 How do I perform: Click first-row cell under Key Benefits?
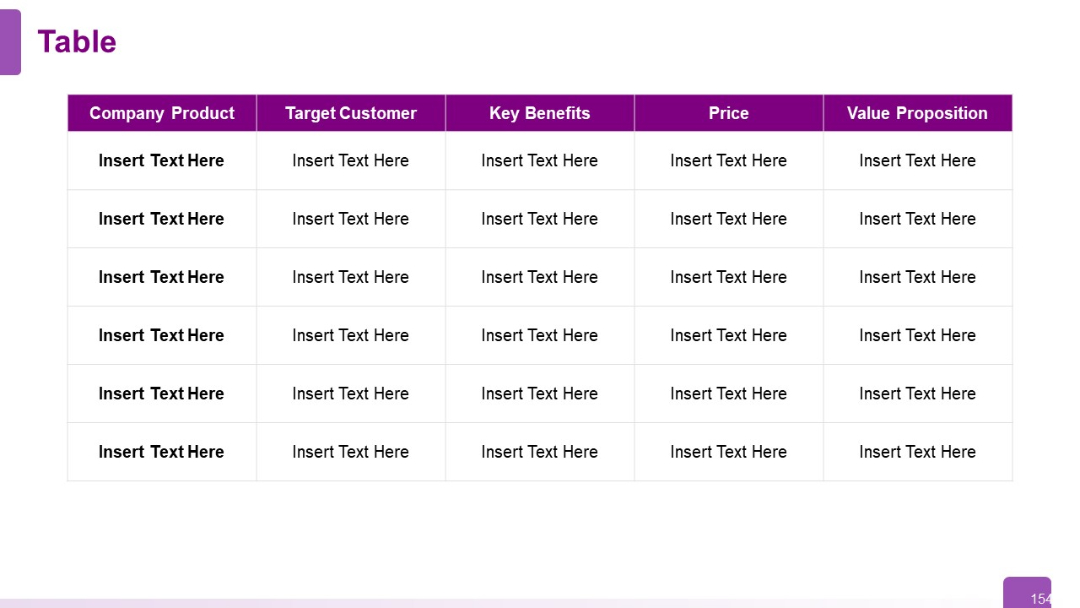(x=540, y=161)
